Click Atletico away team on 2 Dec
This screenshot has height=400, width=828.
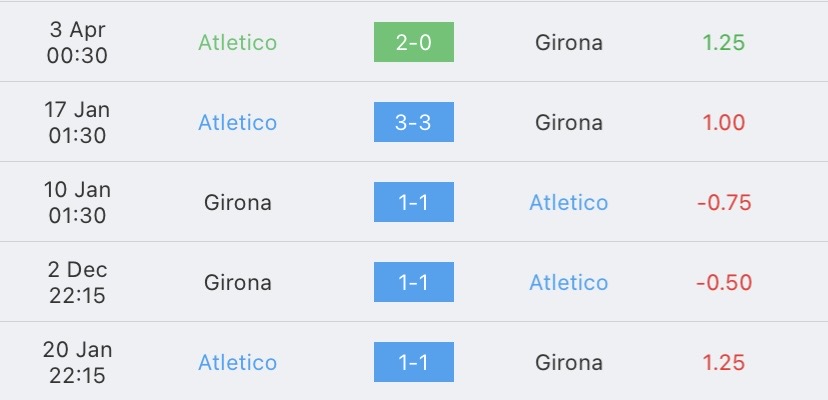click(x=569, y=282)
